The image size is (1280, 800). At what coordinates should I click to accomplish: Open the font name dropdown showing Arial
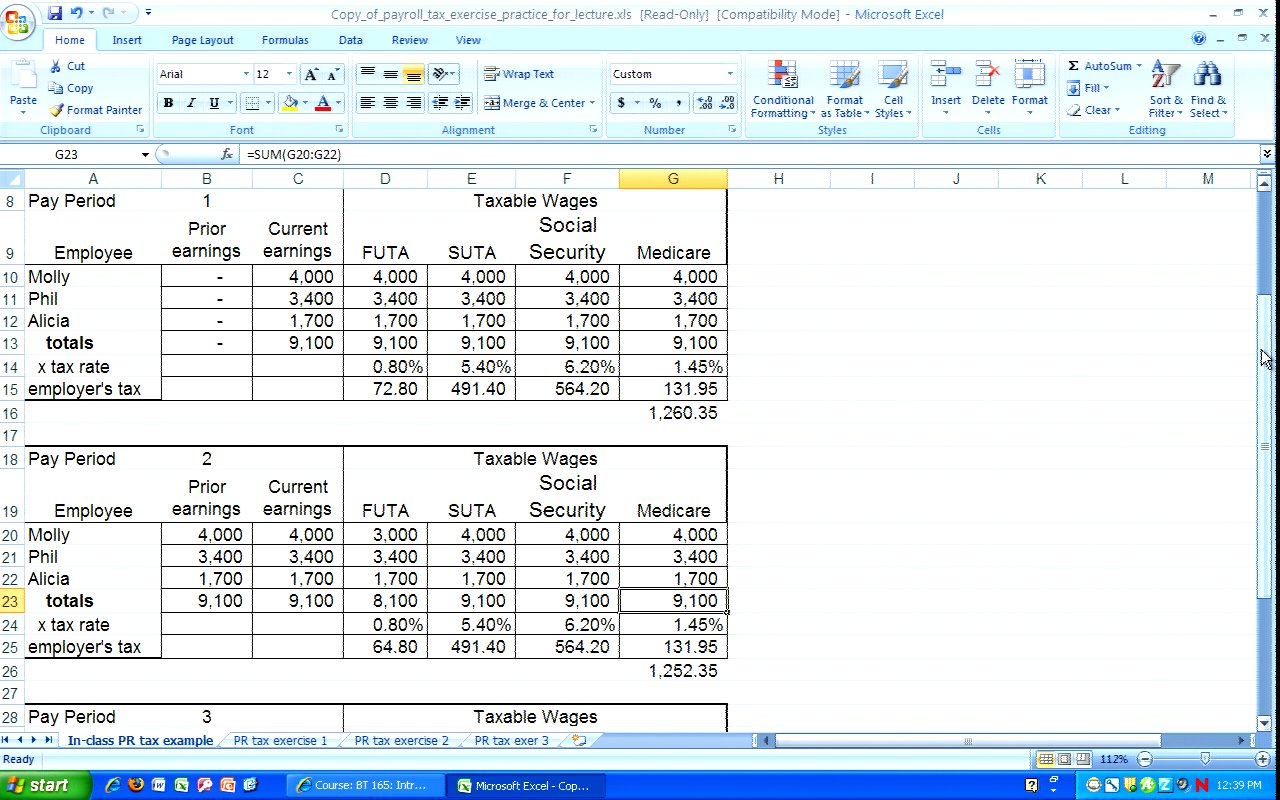click(246, 75)
